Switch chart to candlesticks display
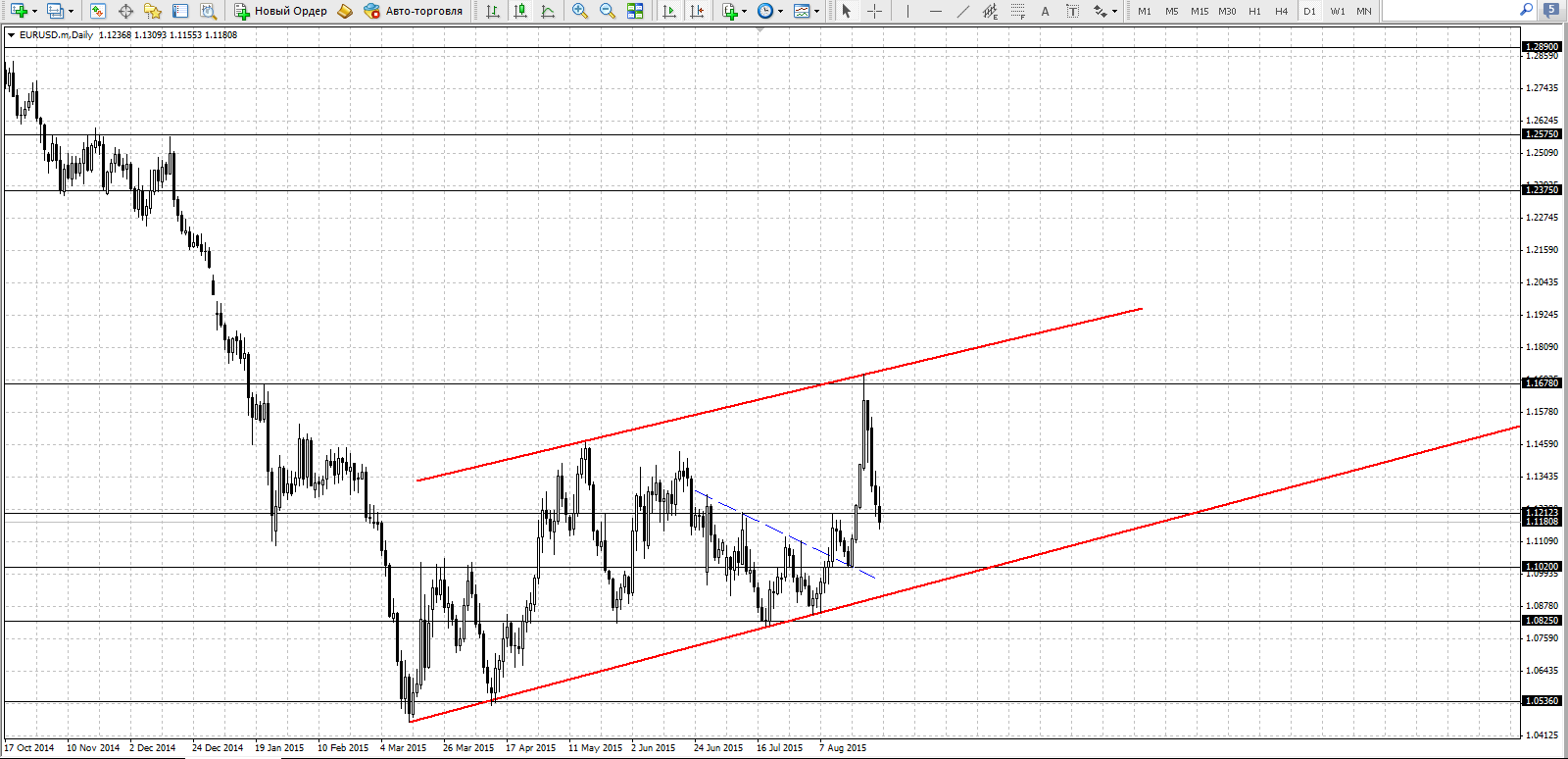This screenshot has height=759, width=1568. (x=520, y=11)
